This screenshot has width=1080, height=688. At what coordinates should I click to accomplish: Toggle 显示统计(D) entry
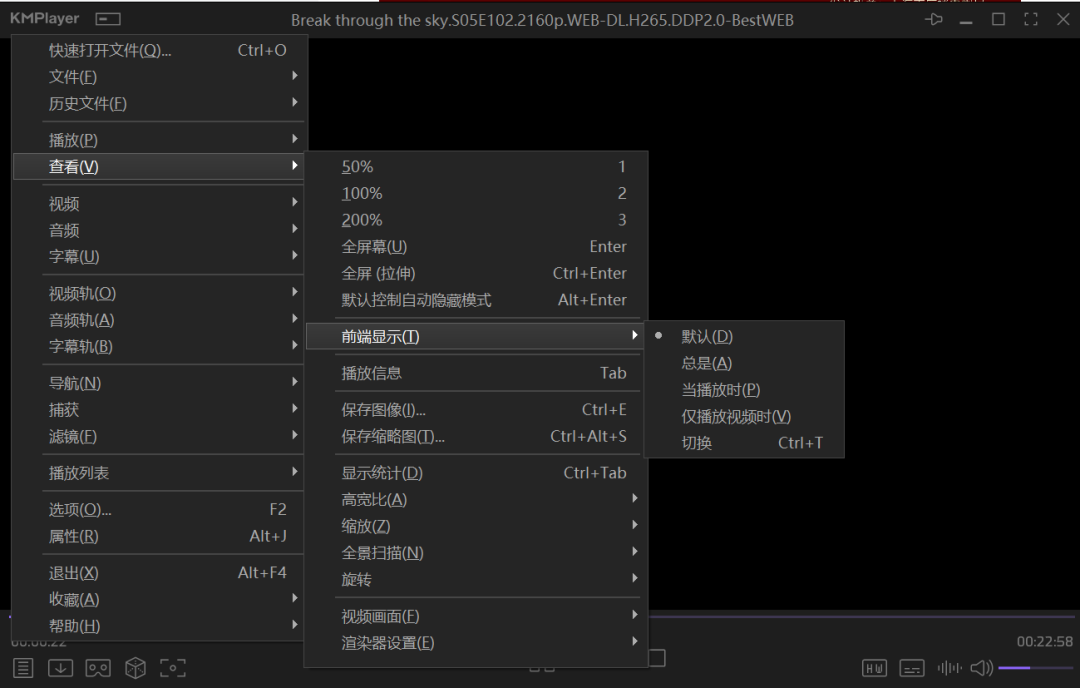click(476, 473)
